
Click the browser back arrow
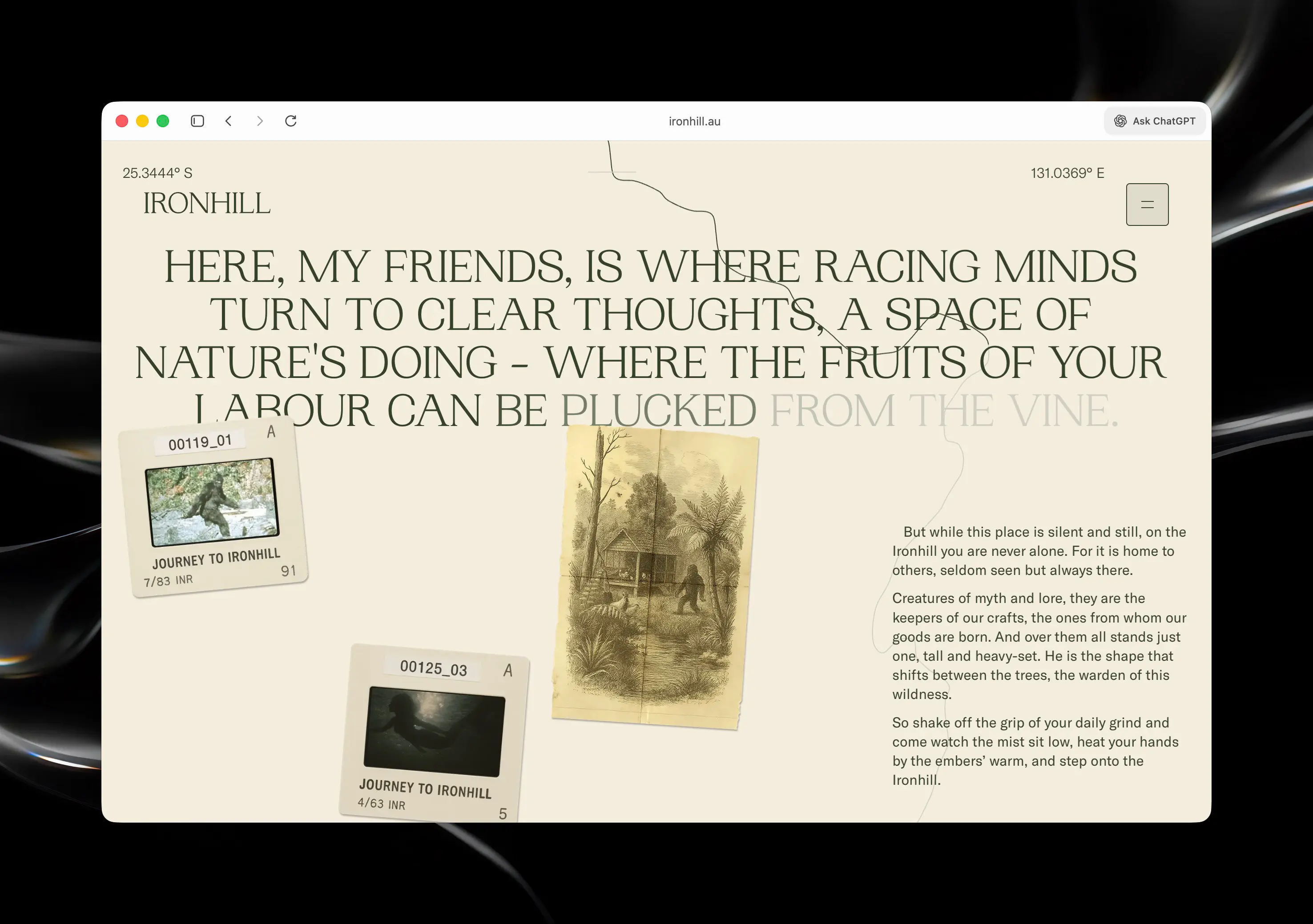click(x=229, y=121)
